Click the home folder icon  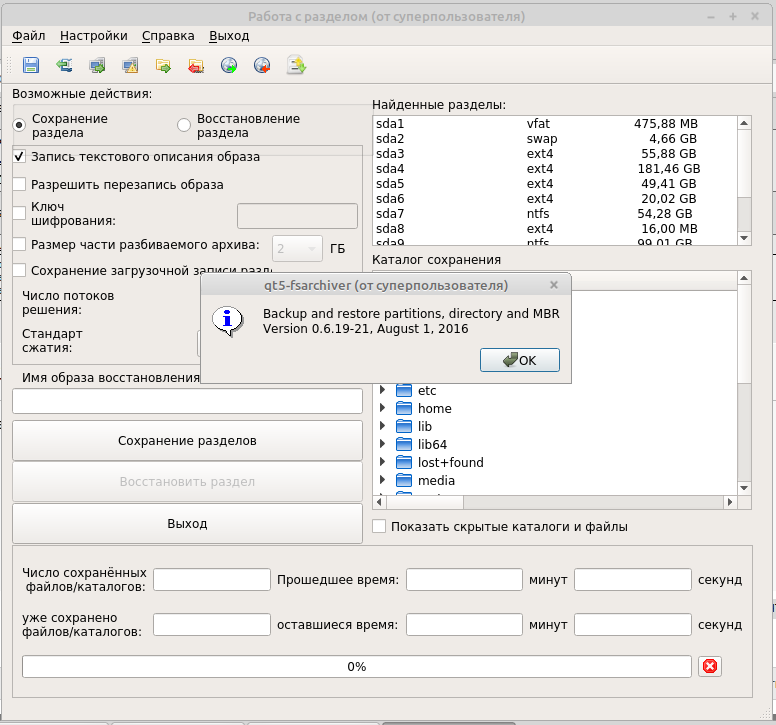tap(404, 408)
